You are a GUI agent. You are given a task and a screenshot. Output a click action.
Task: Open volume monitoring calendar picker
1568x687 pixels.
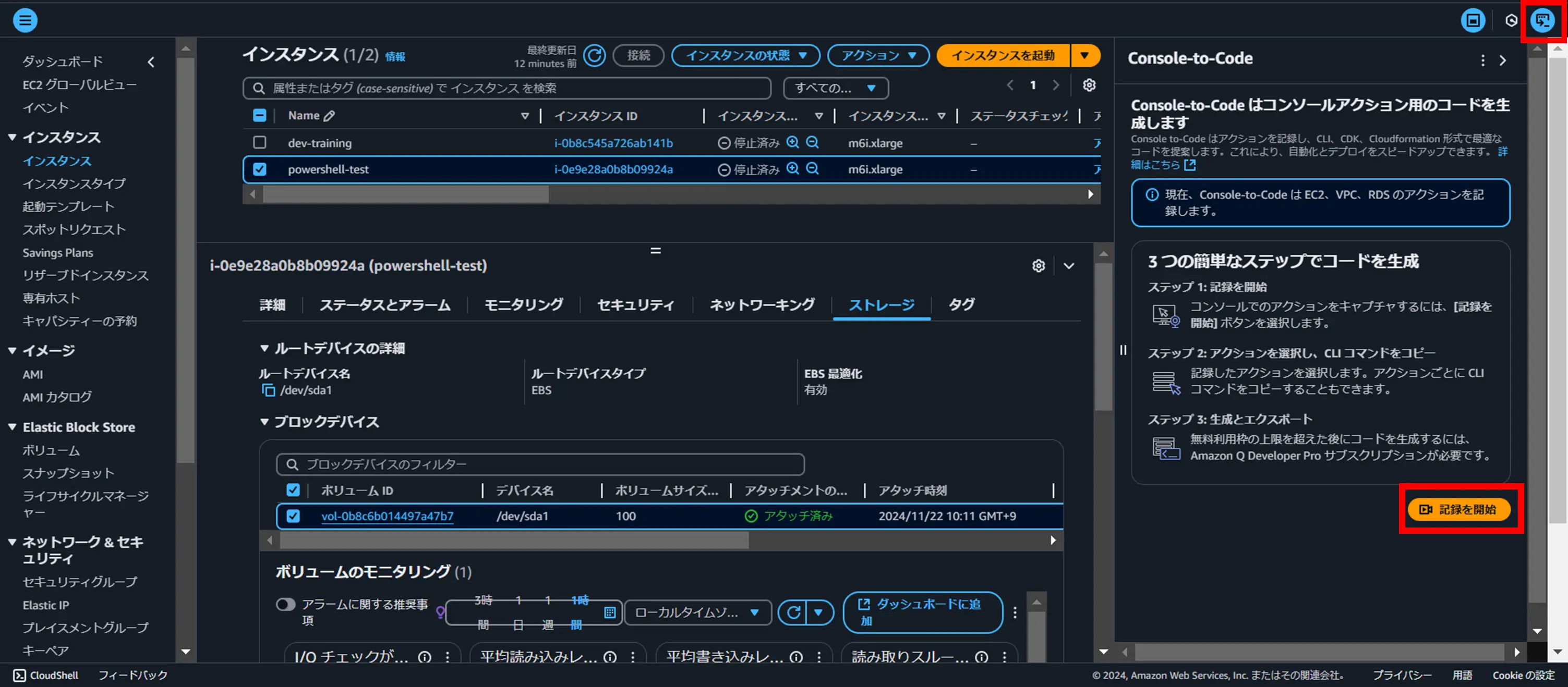pos(609,612)
